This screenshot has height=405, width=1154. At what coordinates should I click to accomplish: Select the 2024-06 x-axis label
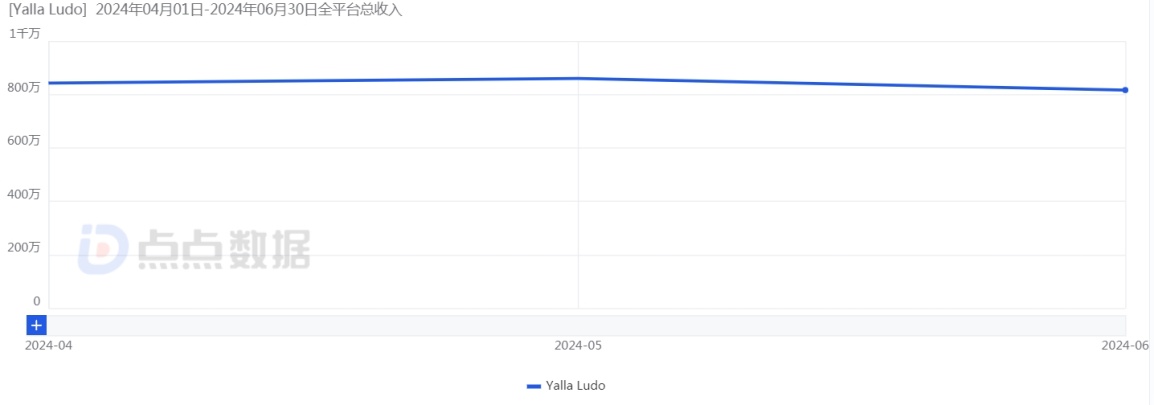[1125, 345]
